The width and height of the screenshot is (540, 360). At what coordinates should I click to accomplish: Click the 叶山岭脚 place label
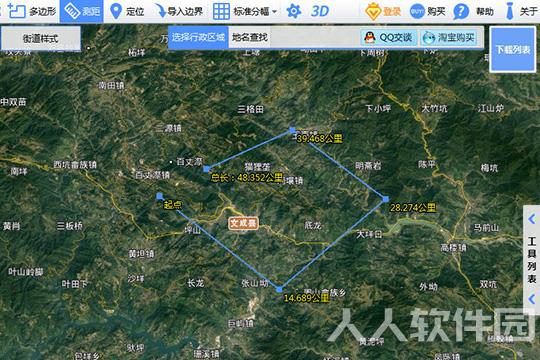pyautogui.click(x=26, y=272)
